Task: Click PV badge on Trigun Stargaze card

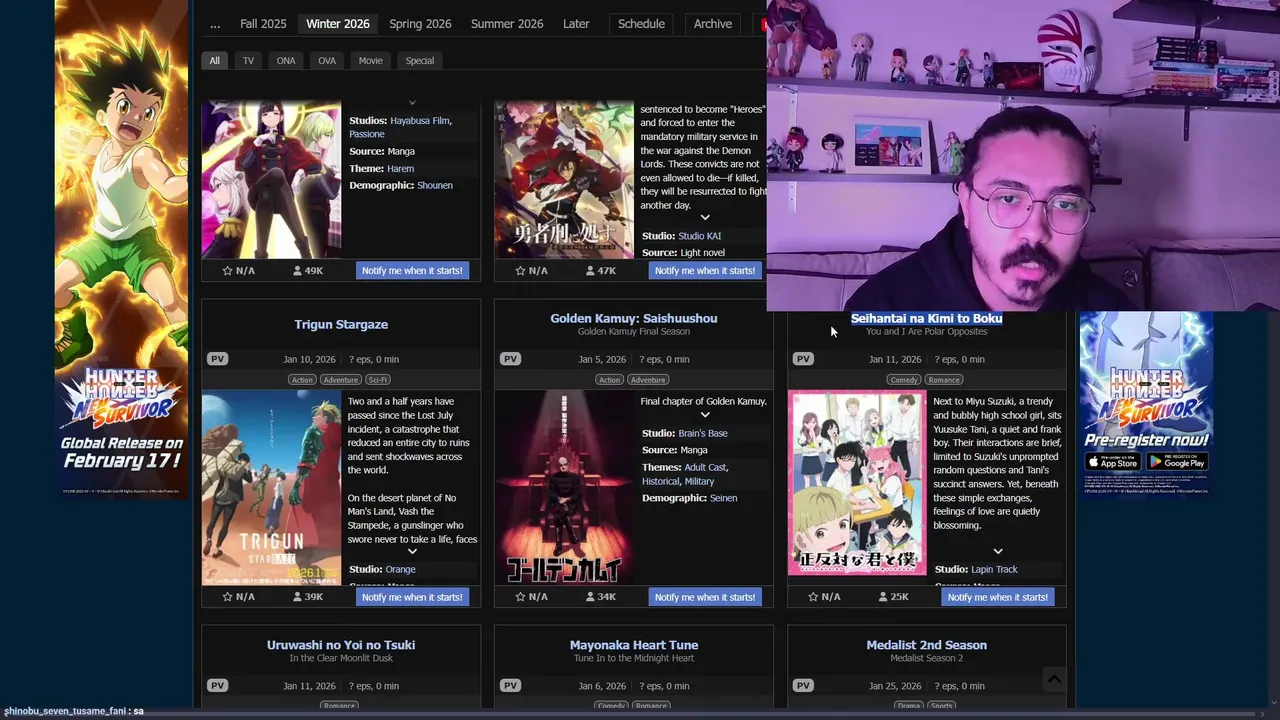Action: tap(217, 359)
